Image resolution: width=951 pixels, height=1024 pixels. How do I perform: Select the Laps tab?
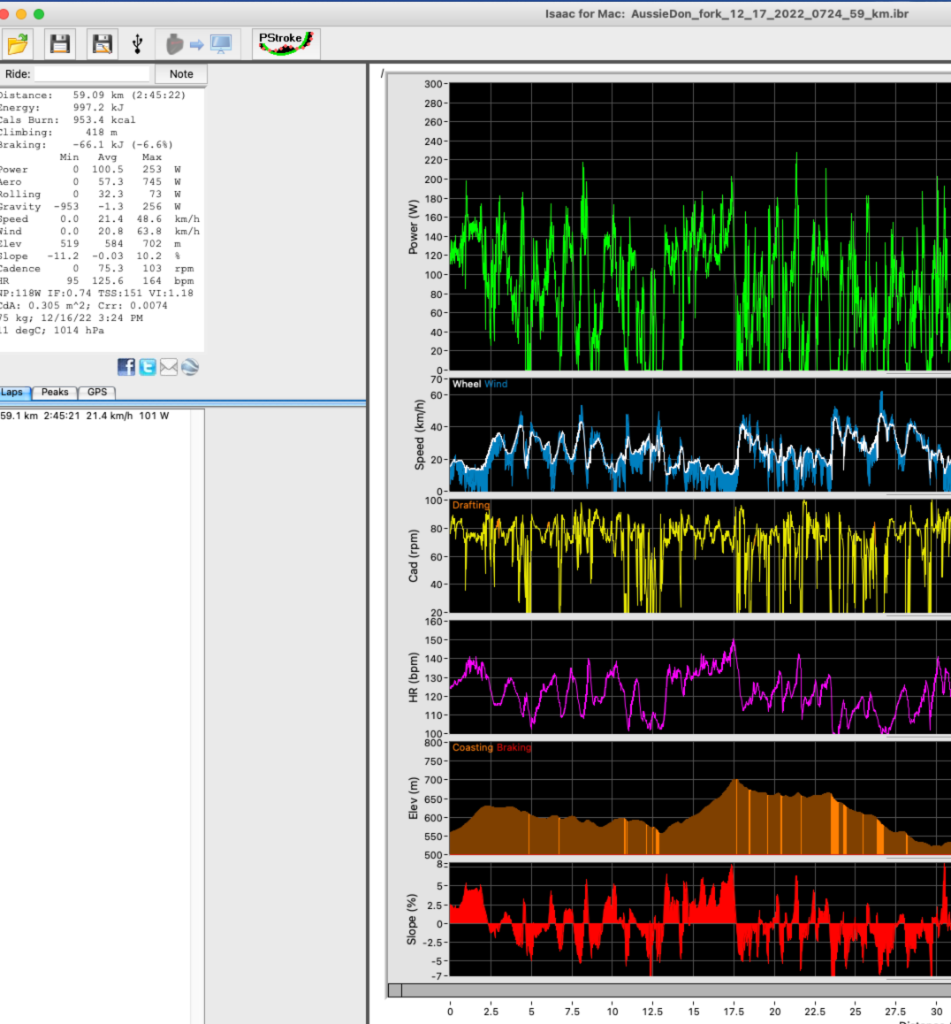point(14,393)
